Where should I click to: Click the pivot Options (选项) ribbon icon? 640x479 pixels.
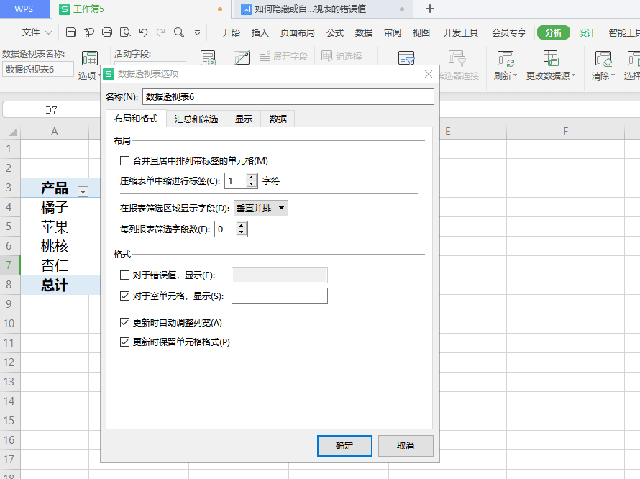click(90, 60)
